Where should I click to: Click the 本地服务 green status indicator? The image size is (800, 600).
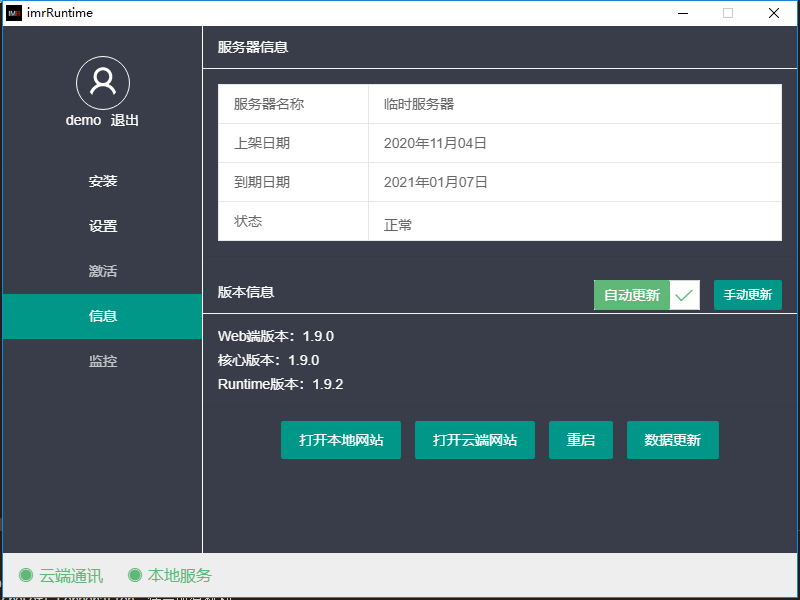click(135, 575)
